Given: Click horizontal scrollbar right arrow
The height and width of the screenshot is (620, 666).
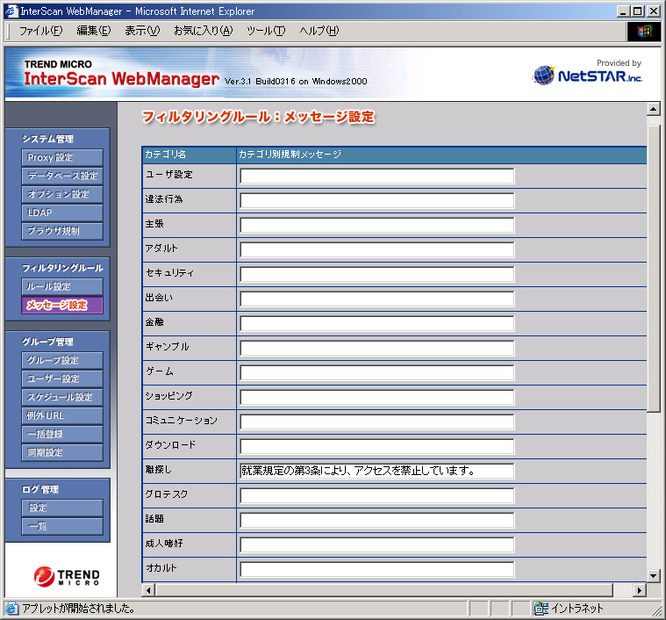Looking at the screenshot, I should (x=640, y=590).
